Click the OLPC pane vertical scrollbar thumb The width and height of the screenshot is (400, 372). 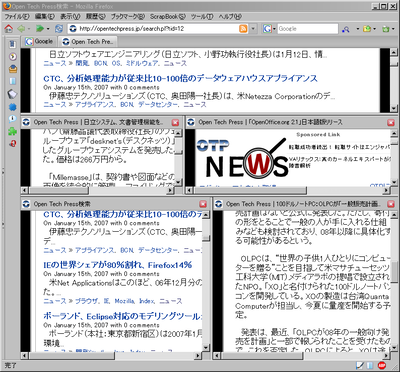(x=394, y=271)
